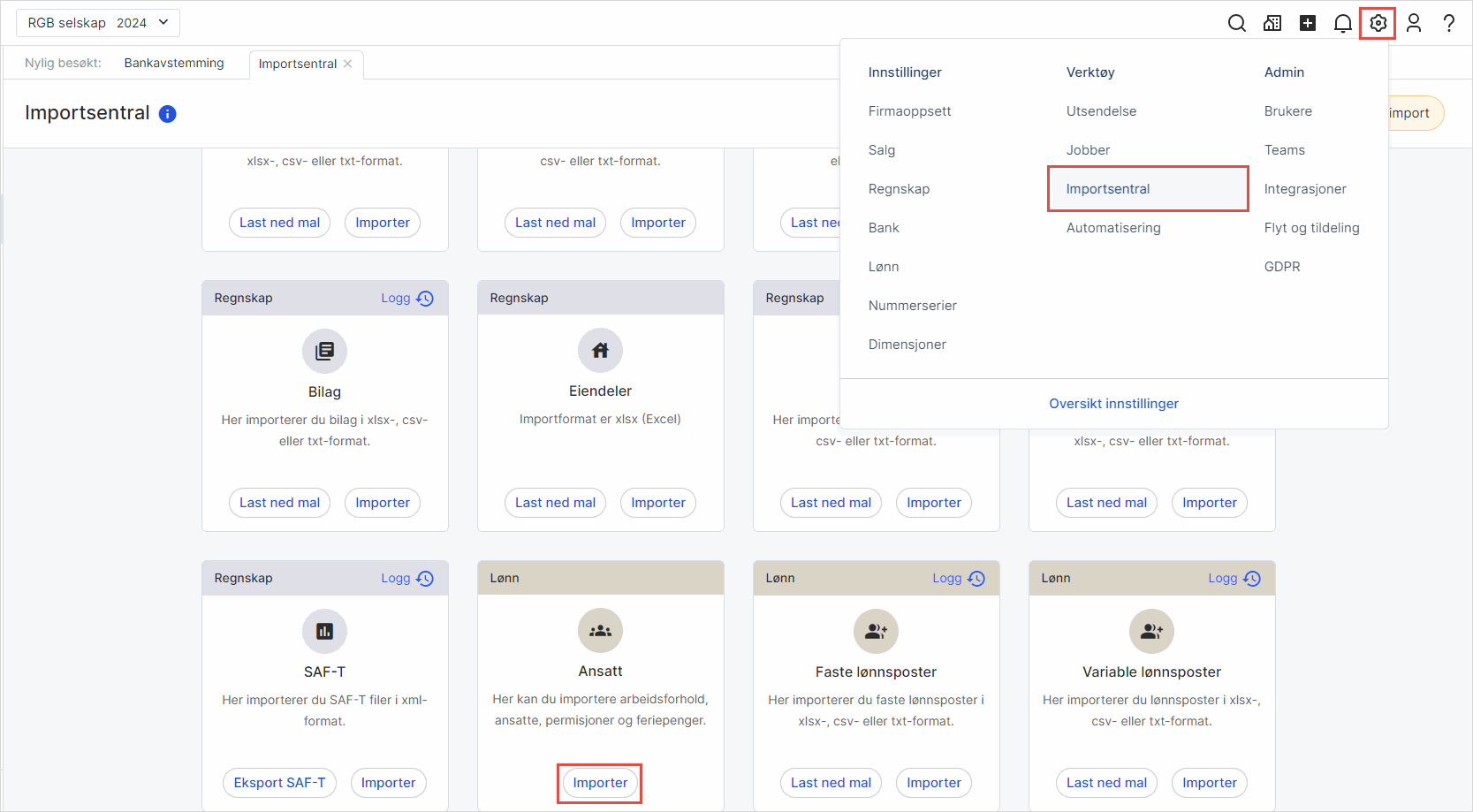Click the plus add-new icon

(1308, 23)
